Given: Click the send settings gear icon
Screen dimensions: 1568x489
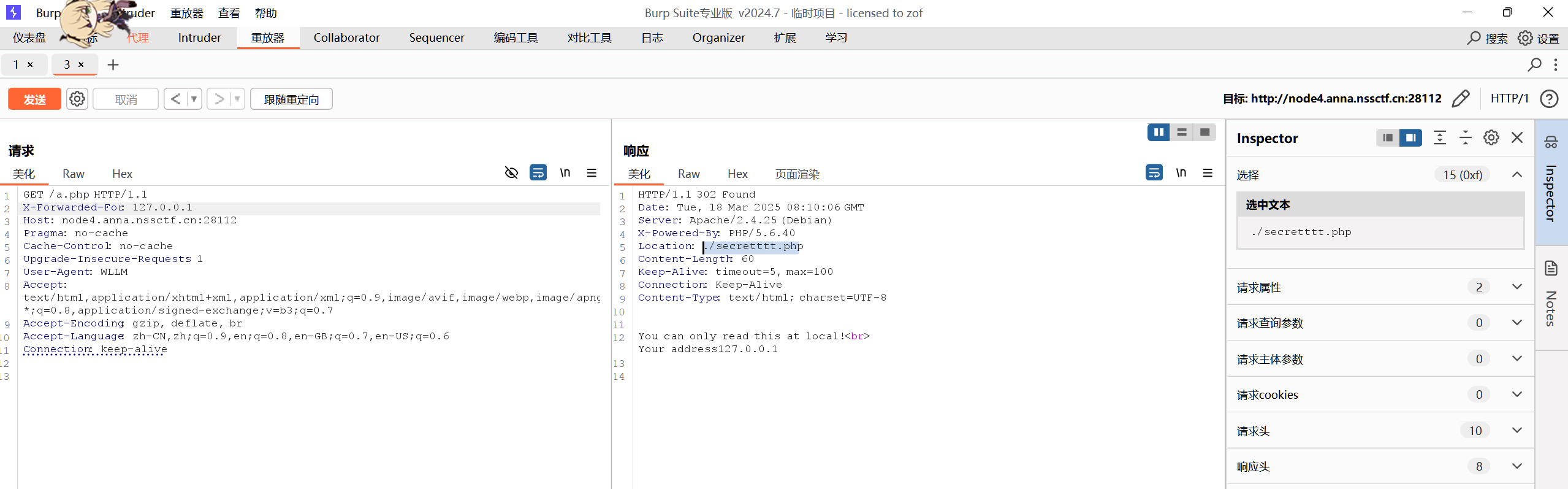Looking at the screenshot, I should [x=77, y=99].
